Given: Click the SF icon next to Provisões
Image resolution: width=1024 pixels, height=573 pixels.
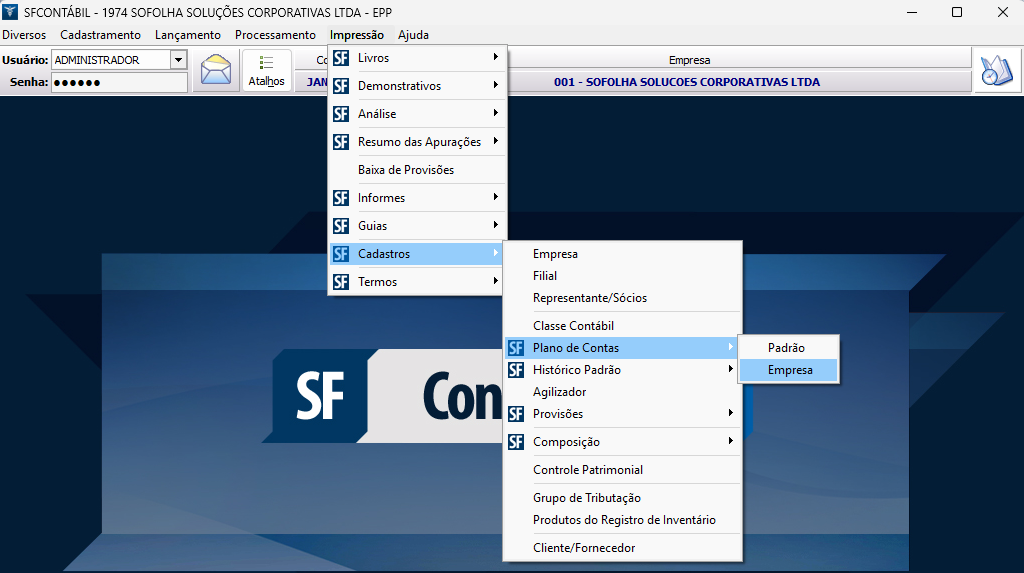Looking at the screenshot, I should tap(516, 414).
